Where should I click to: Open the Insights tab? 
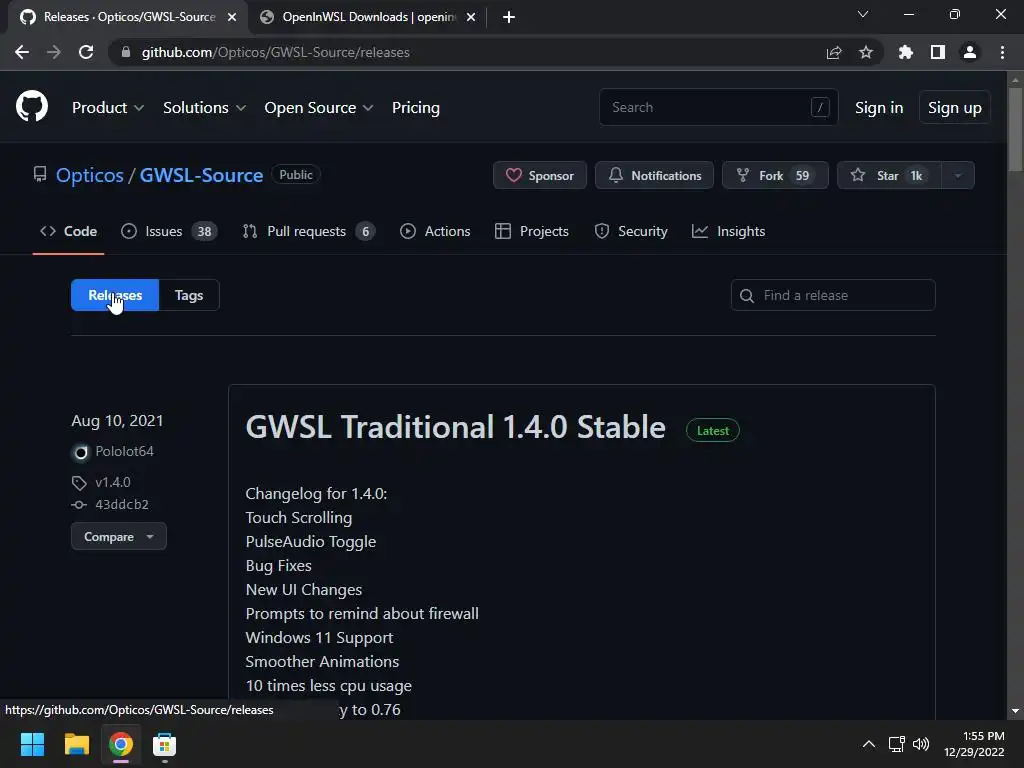(728, 231)
